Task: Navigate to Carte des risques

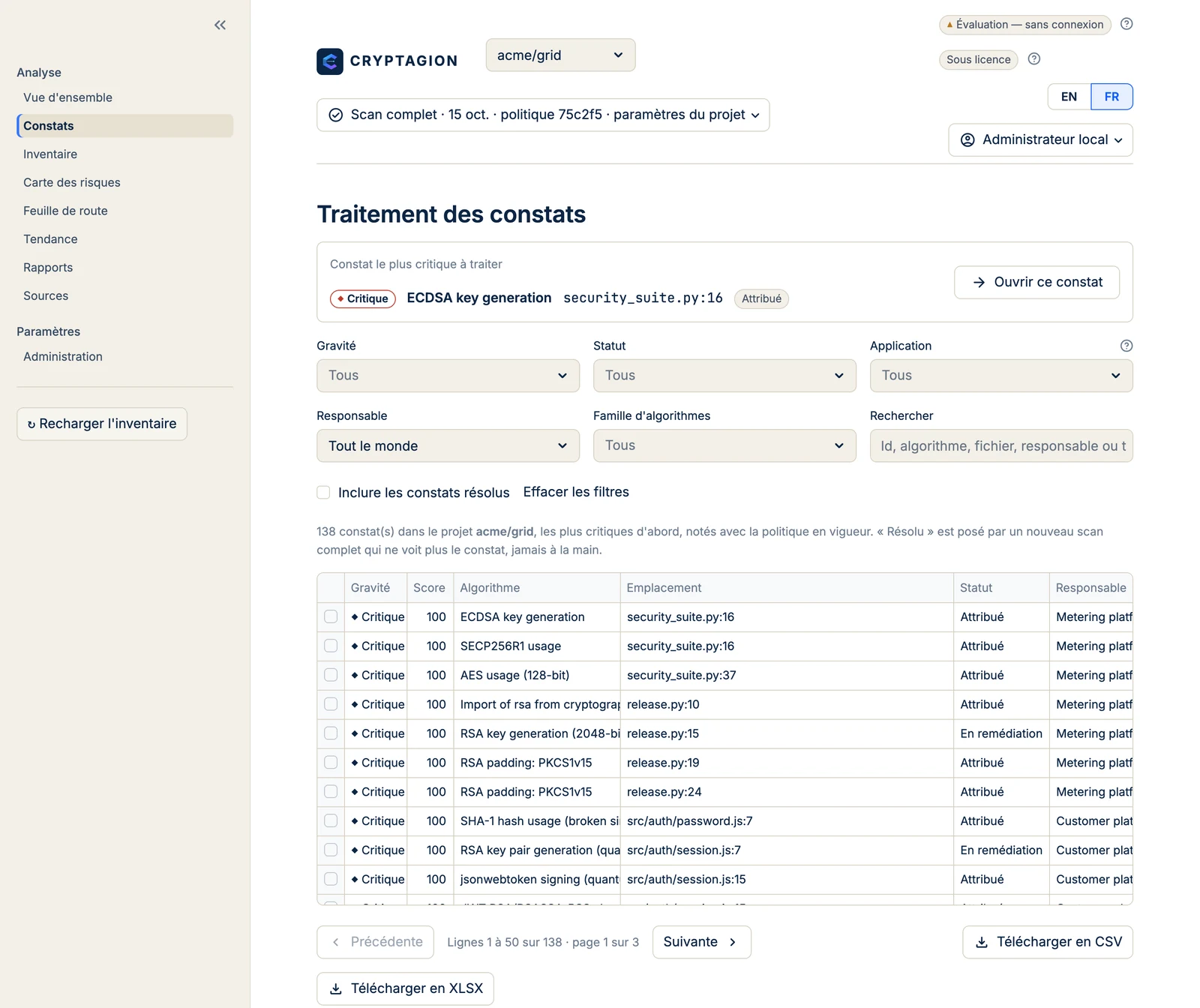Action: (x=72, y=183)
